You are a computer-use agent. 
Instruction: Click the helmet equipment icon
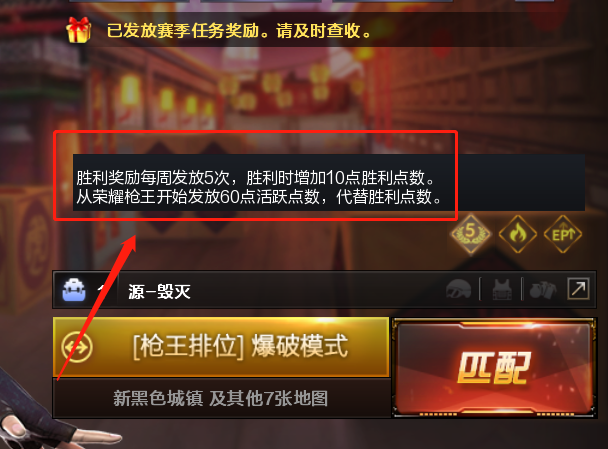(x=458, y=289)
